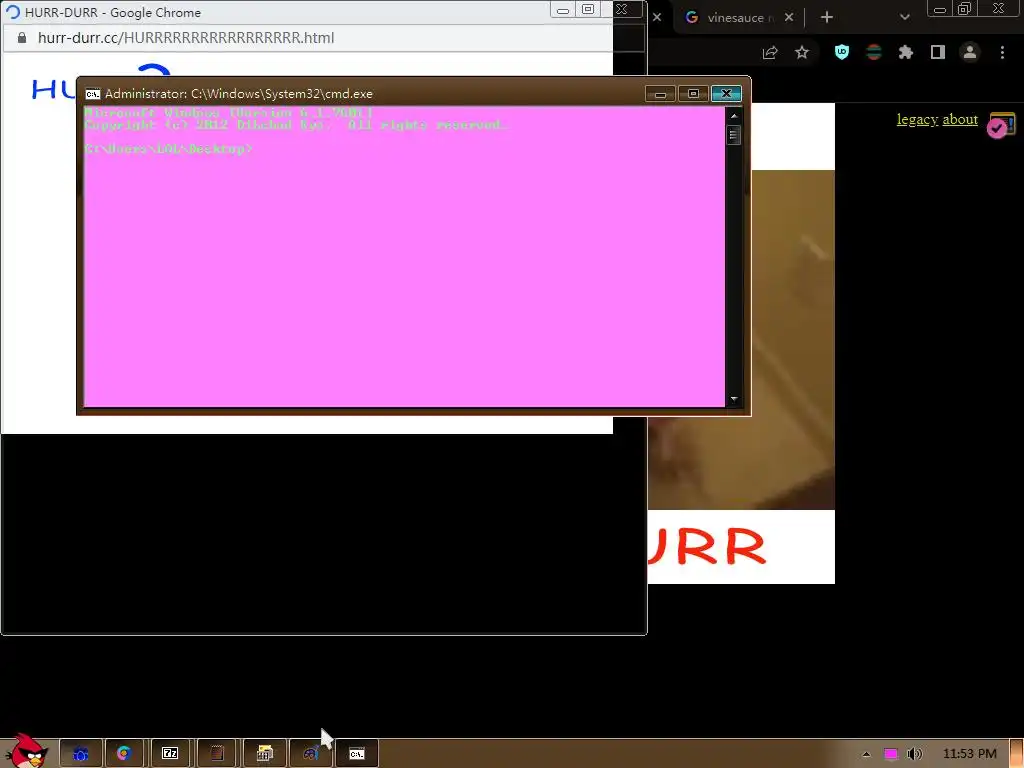
Task: Maximize the cmd.exe window
Action: [x=693, y=94]
